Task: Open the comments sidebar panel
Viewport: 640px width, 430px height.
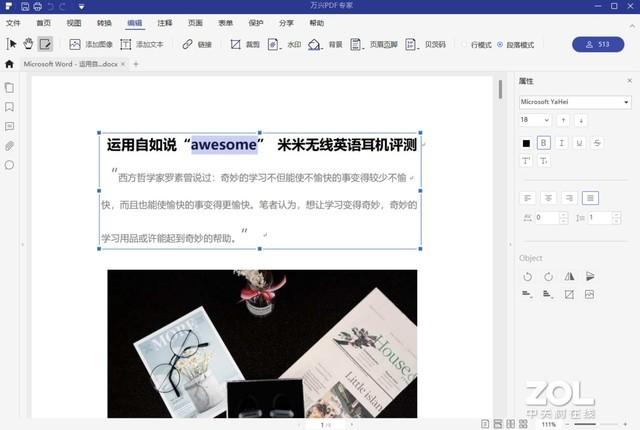Action: 9,126
